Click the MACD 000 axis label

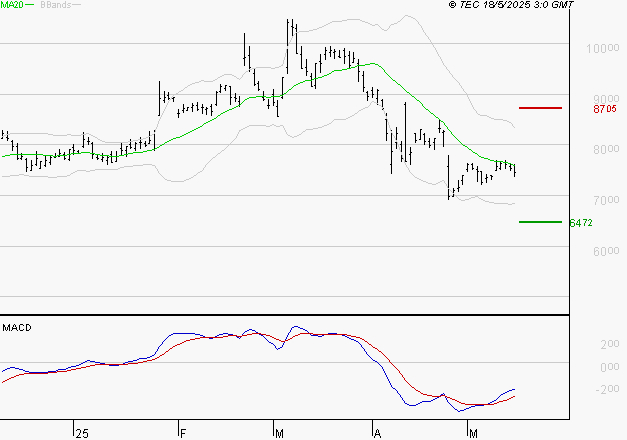610,367
